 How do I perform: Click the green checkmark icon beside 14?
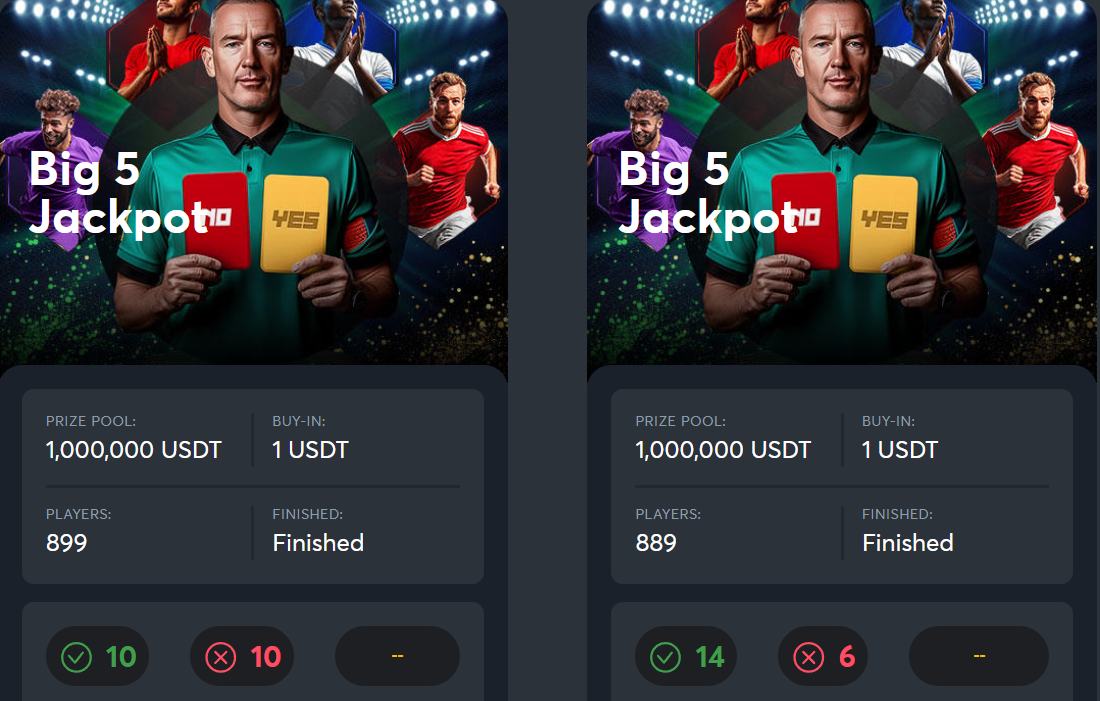click(666, 657)
